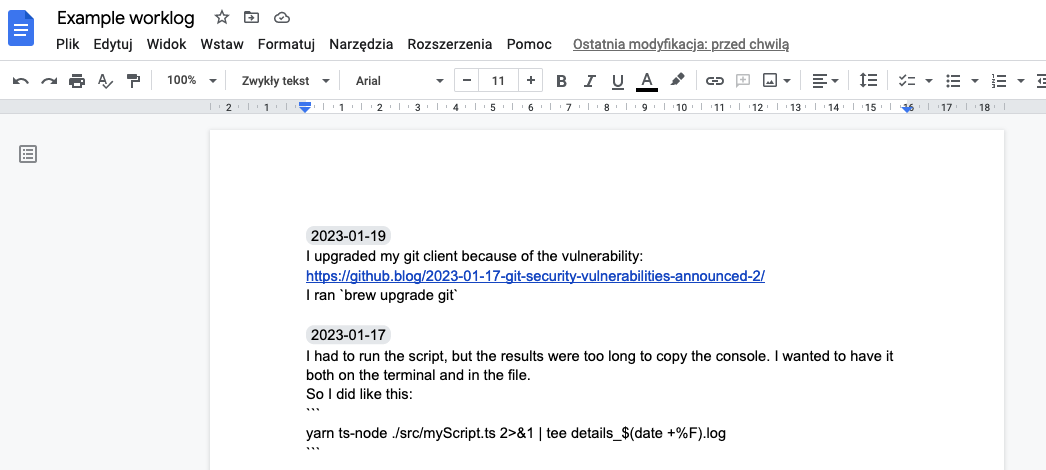This screenshot has height=470, width=1046.
Task: Insert an image from the toolbar
Action: coord(770,81)
